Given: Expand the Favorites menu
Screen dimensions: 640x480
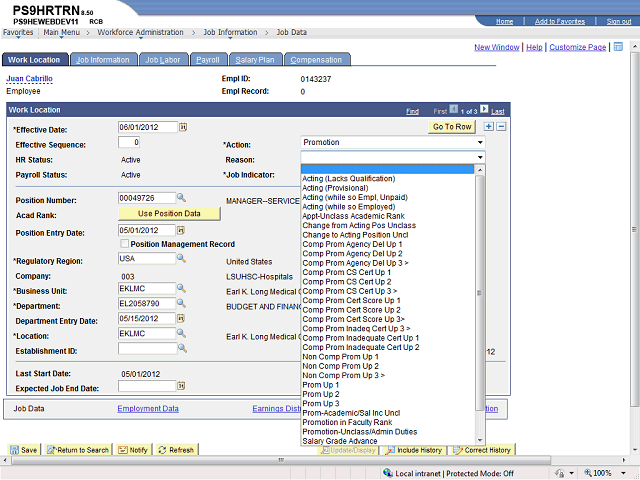Looking at the screenshot, I should click(x=18, y=32).
